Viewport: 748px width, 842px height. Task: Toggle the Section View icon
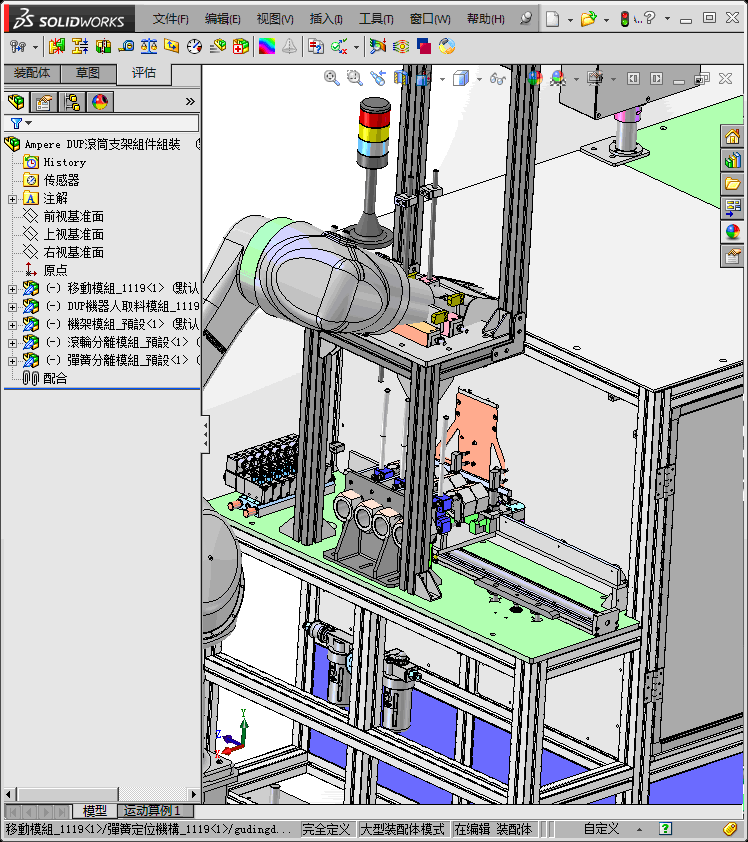click(x=401, y=78)
